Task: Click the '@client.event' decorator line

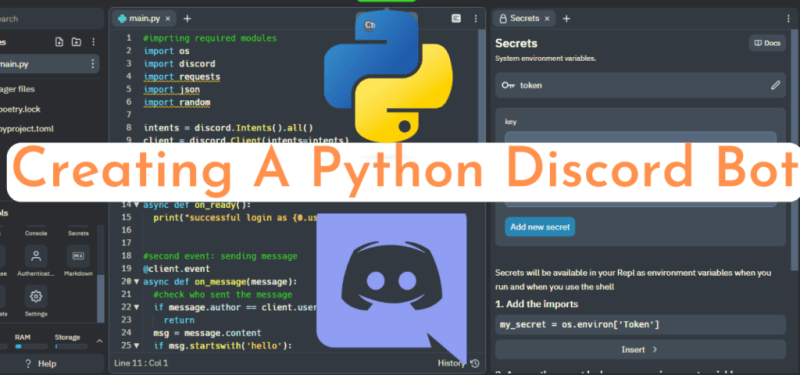Action: click(x=177, y=269)
